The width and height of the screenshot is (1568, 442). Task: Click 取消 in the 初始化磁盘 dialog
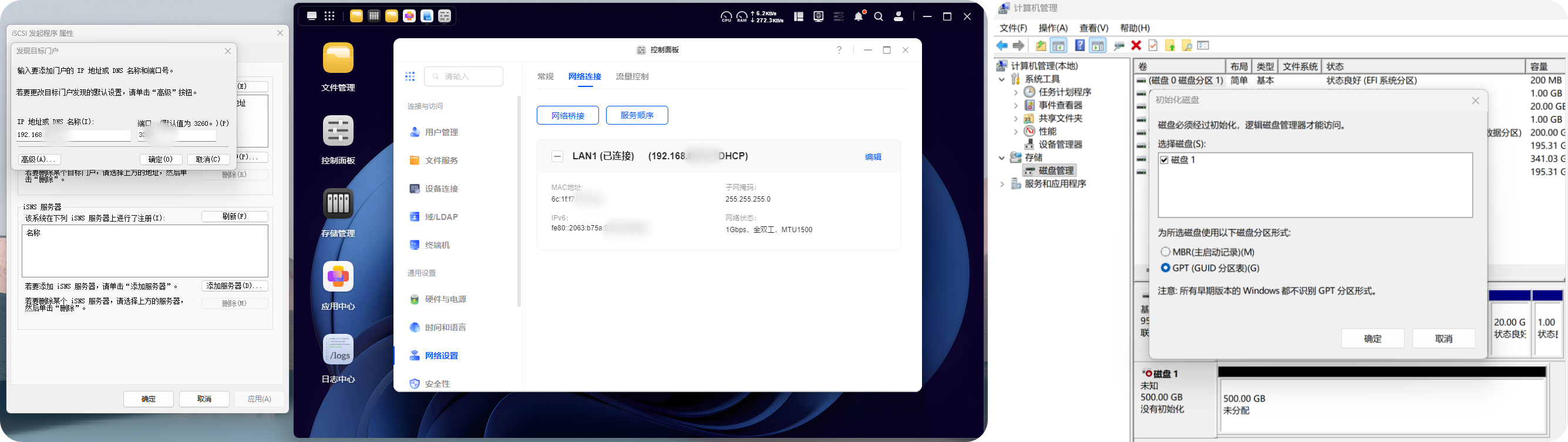pos(1444,339)
